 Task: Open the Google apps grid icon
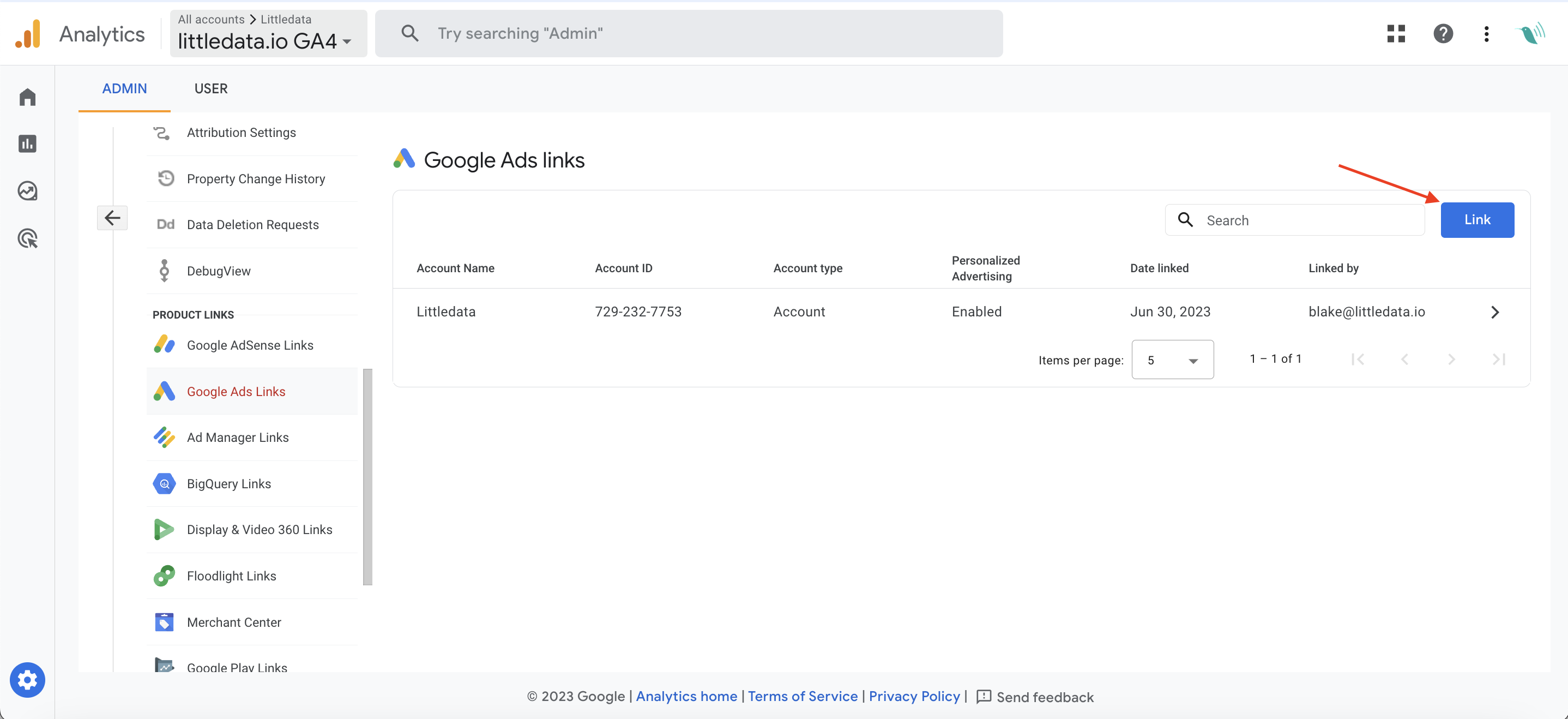1396,33
